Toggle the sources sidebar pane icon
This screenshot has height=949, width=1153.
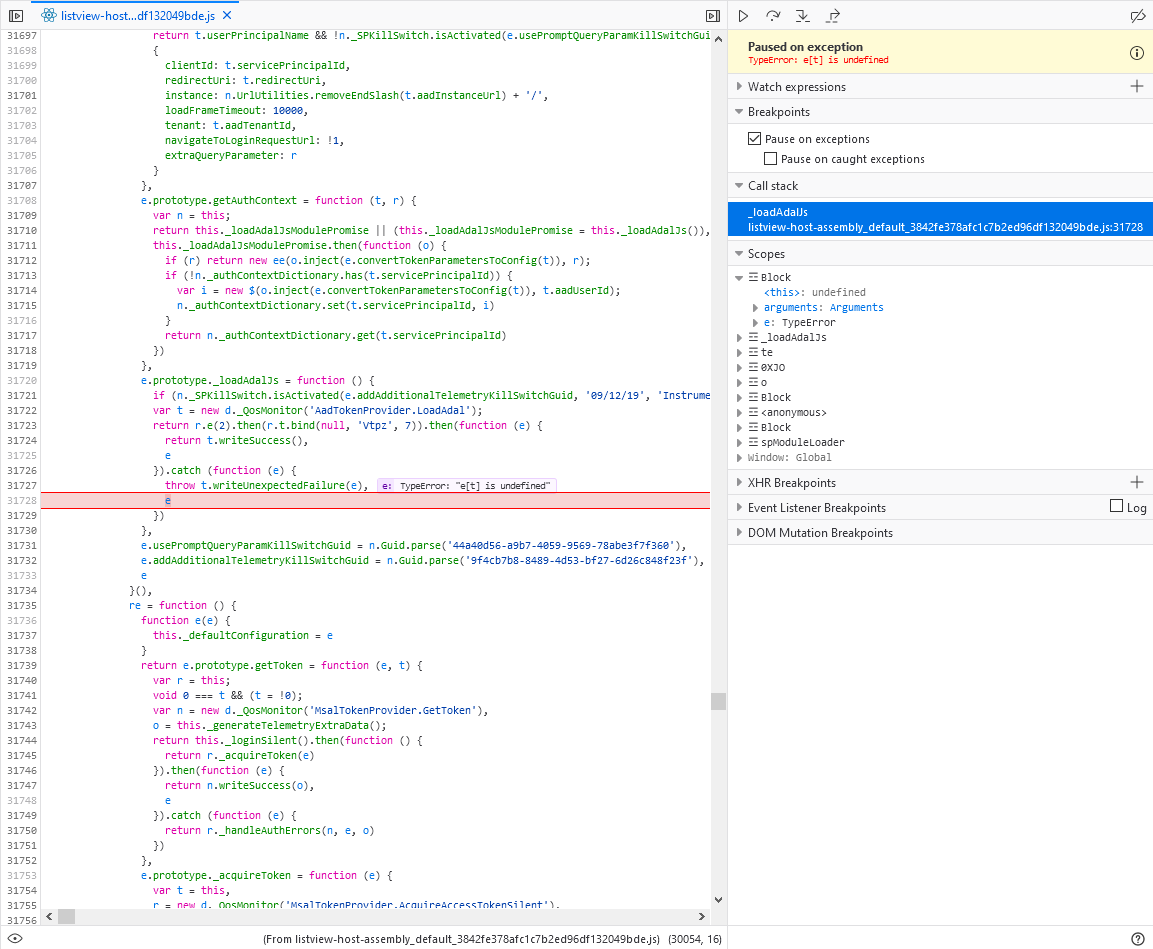pyautogui.click(x=15, y=15)
